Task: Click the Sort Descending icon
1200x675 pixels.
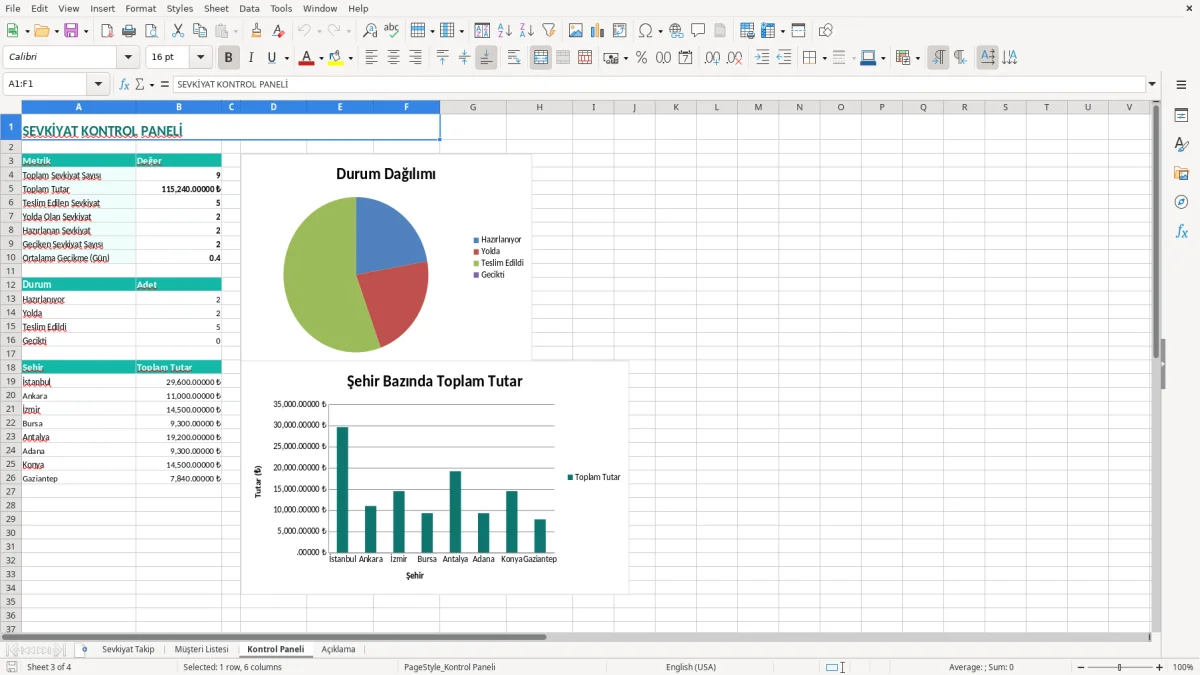Action: [x=527, y=31]
